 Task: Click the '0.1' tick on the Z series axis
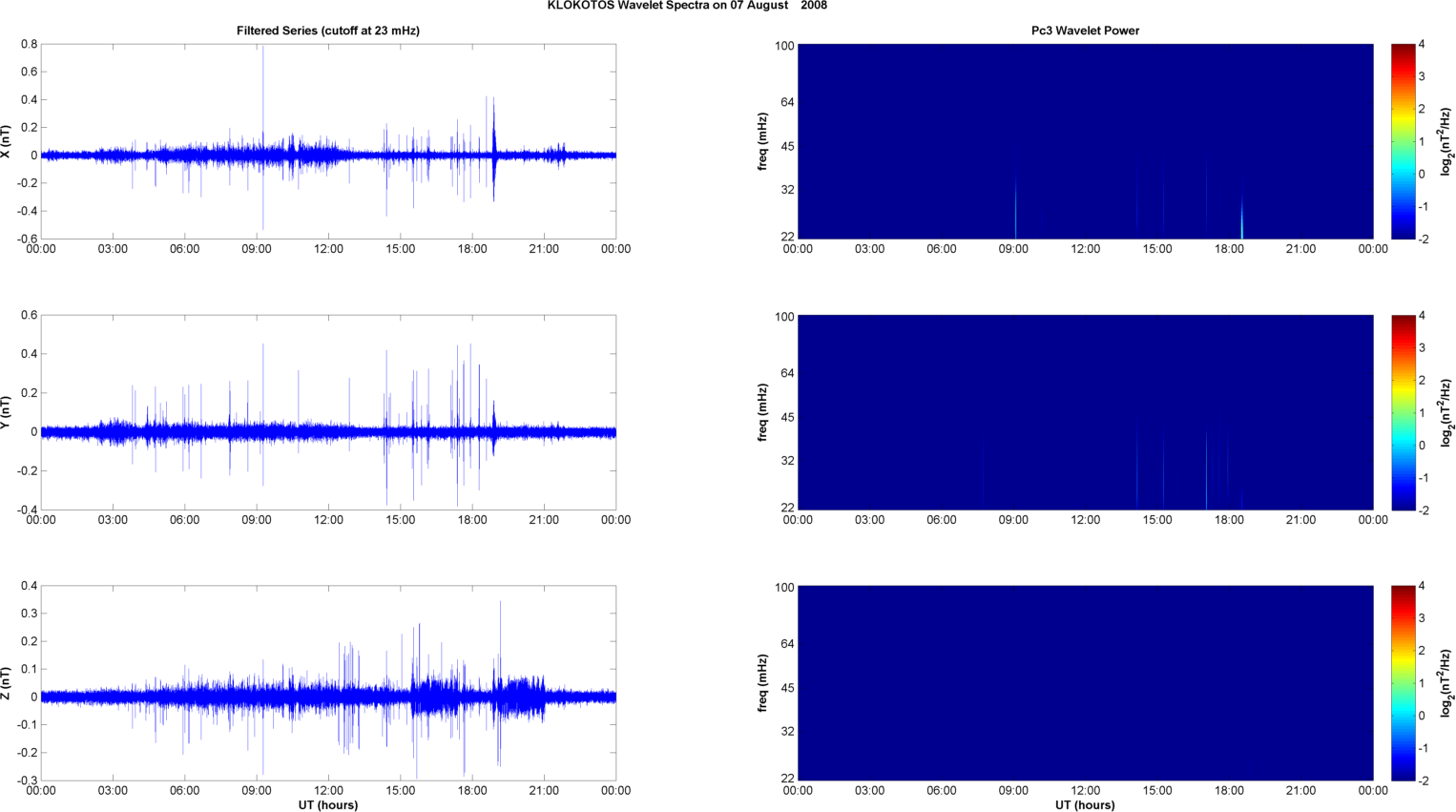coord(29,669)
